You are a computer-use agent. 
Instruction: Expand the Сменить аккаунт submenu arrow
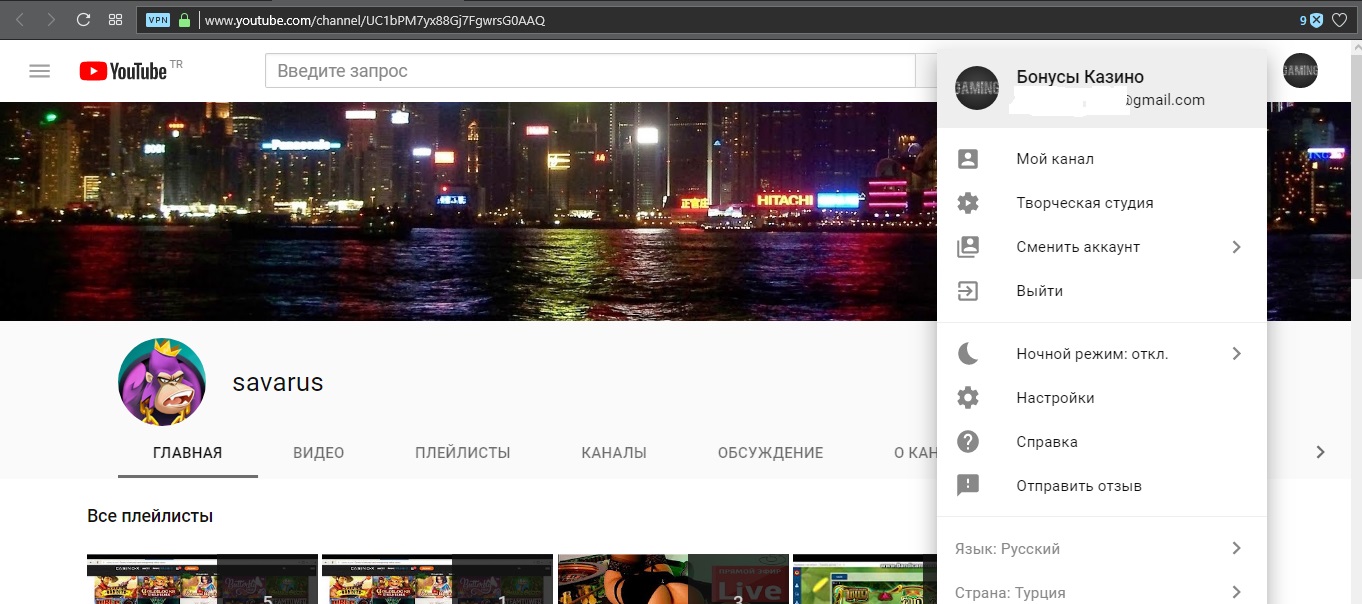1236,247
